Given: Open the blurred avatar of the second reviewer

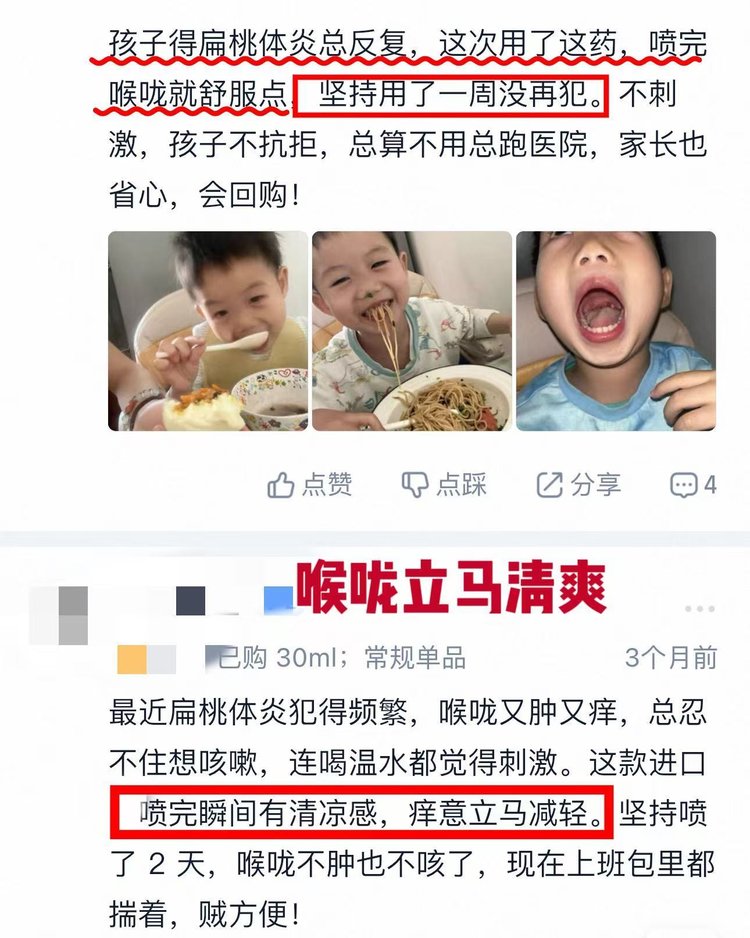Looking at the screenshot, I should (60, 616).
